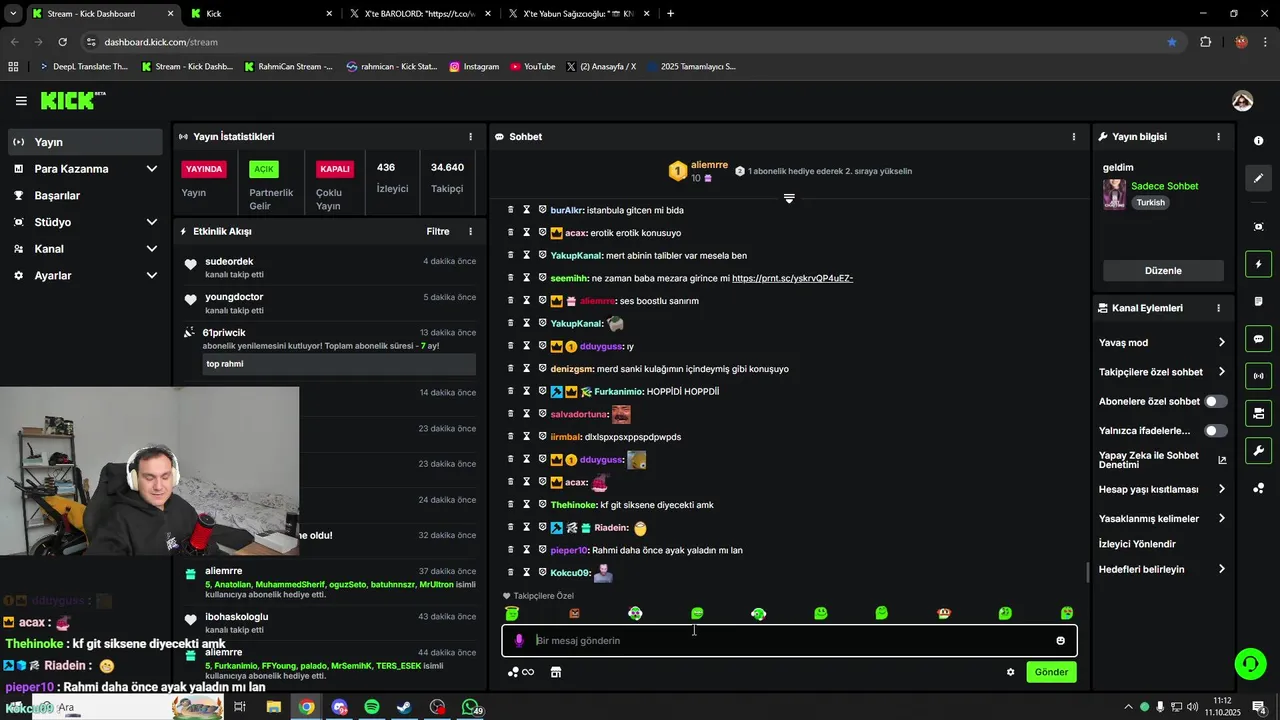Screen dimensions: 1280x720
Task: Open Yayın bilgisi three-dot menu
Action: pyautogui.click(x=1218, y=137)
